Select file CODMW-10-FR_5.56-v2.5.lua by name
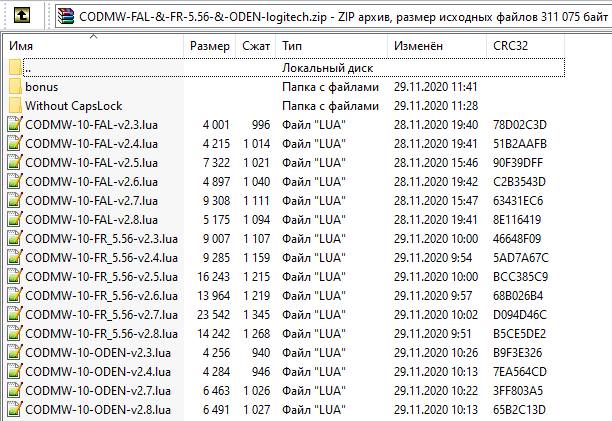612x421 pixels. click(102, 277)
